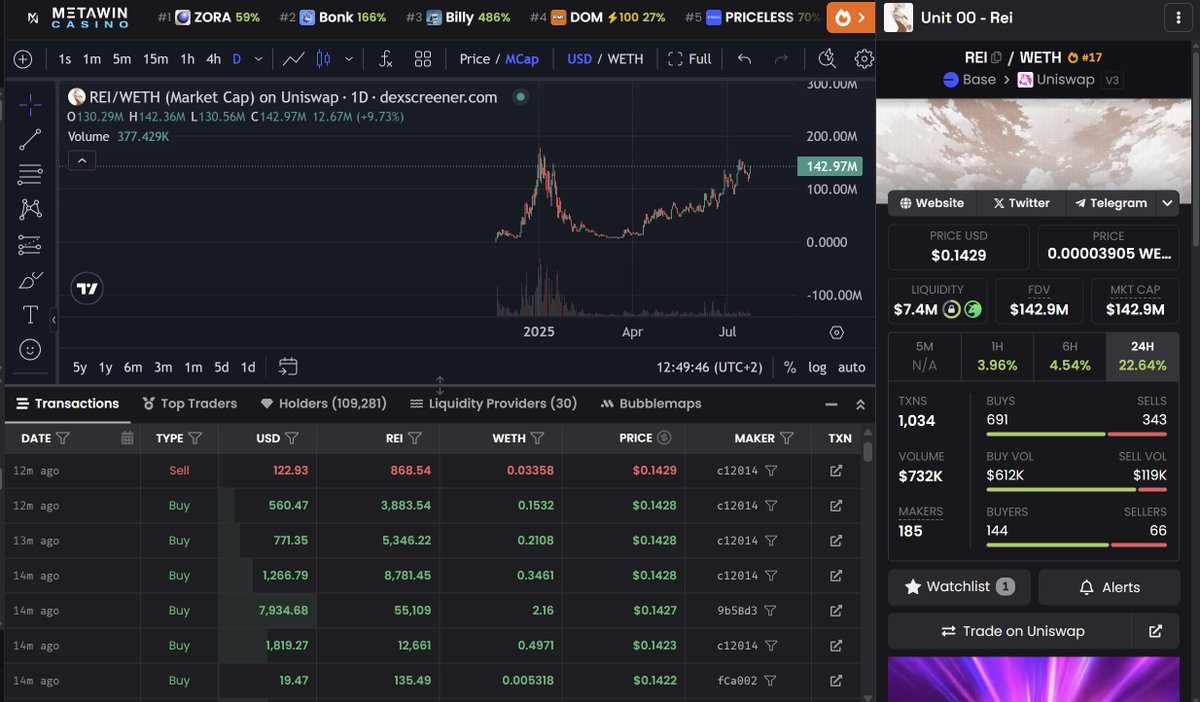Add a symbol to compare
Screen dimensions: 1200x702
click(x=23, y=59)
